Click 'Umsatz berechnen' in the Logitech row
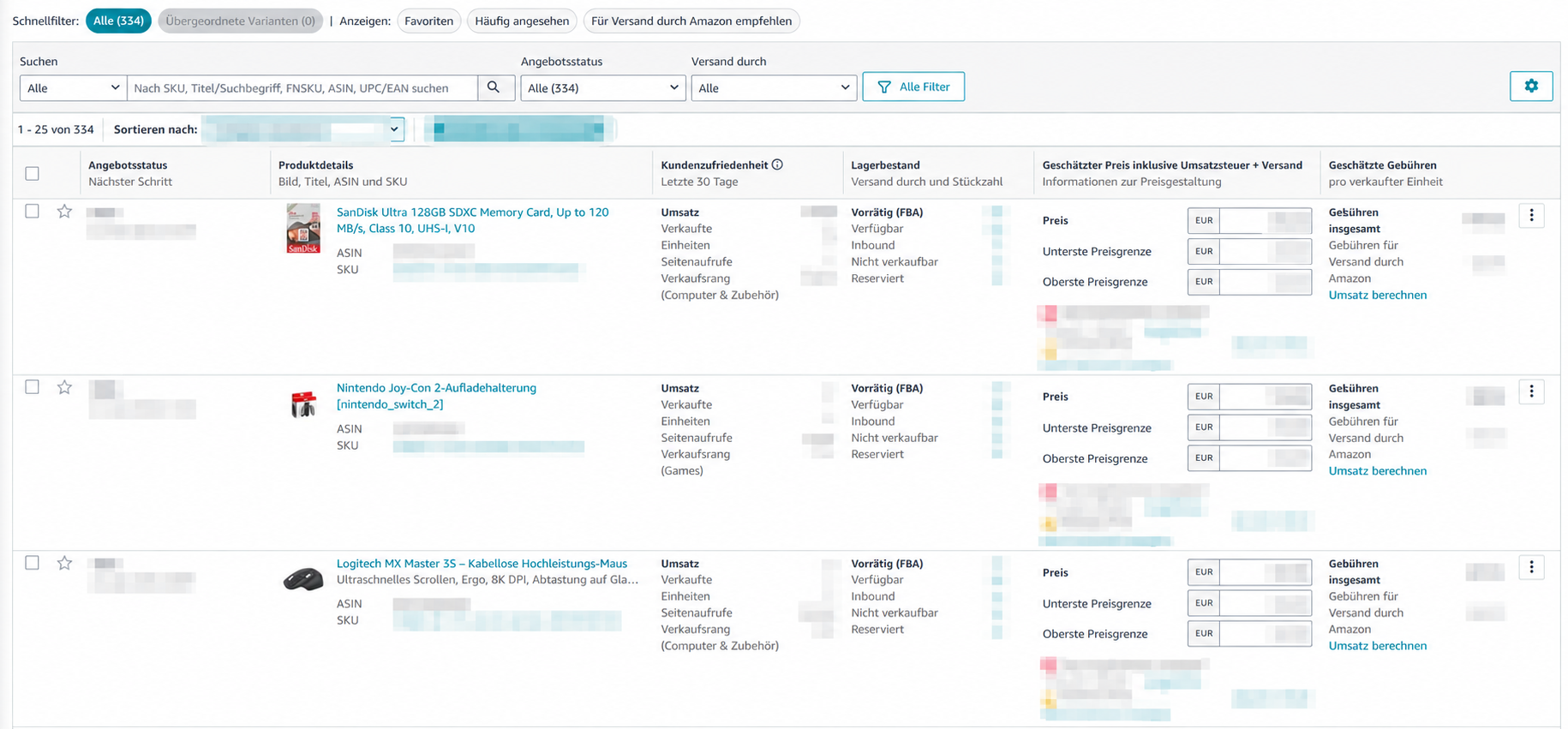 1378,645
